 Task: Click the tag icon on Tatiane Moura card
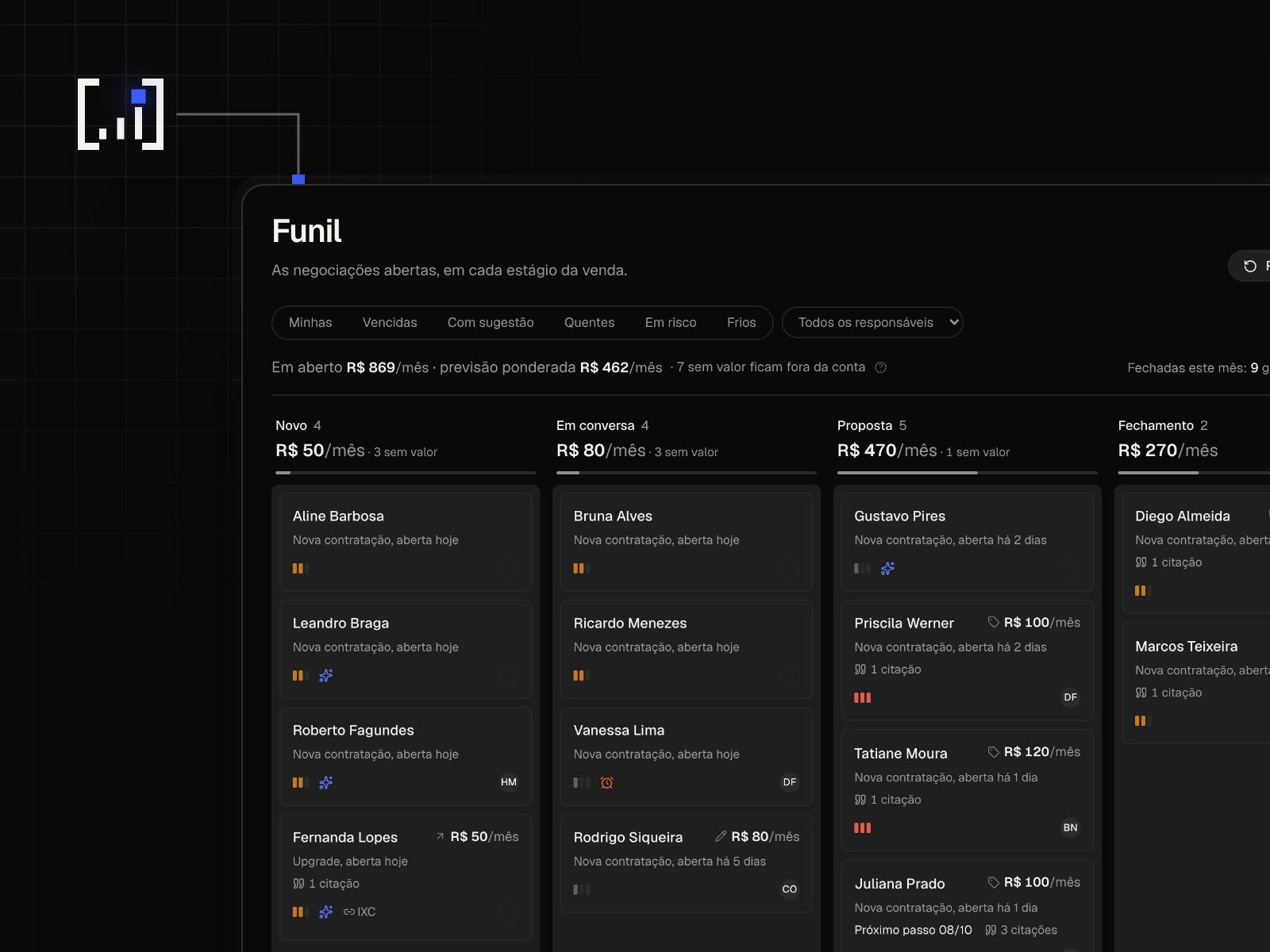coord(993,751)
